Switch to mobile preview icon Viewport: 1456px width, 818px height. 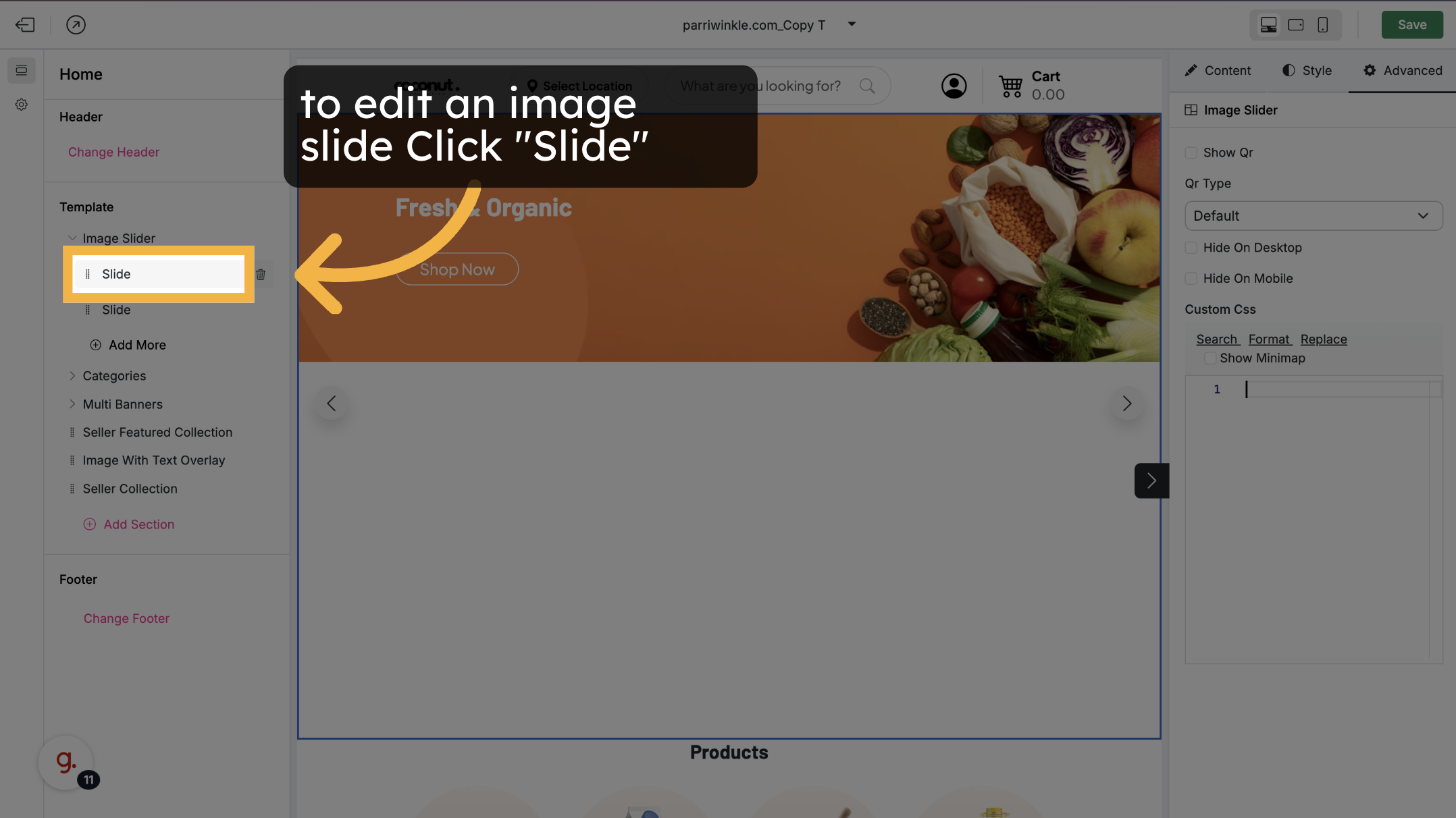click(1322, 25)
